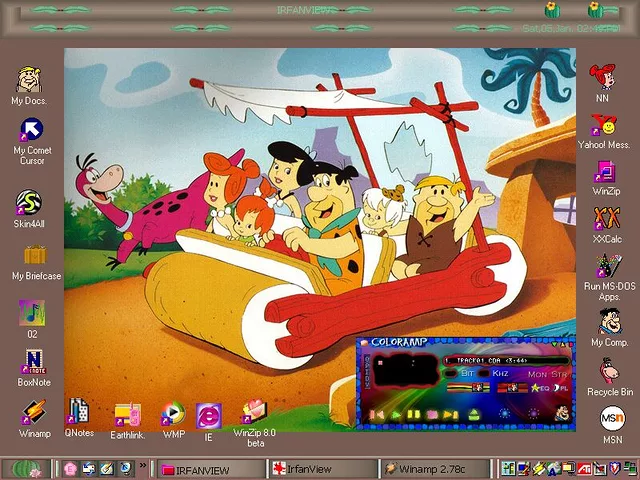The image size is (640, 480).
Task: Minimize Coloramp with the green triangle
Action: tap(554, 344)
